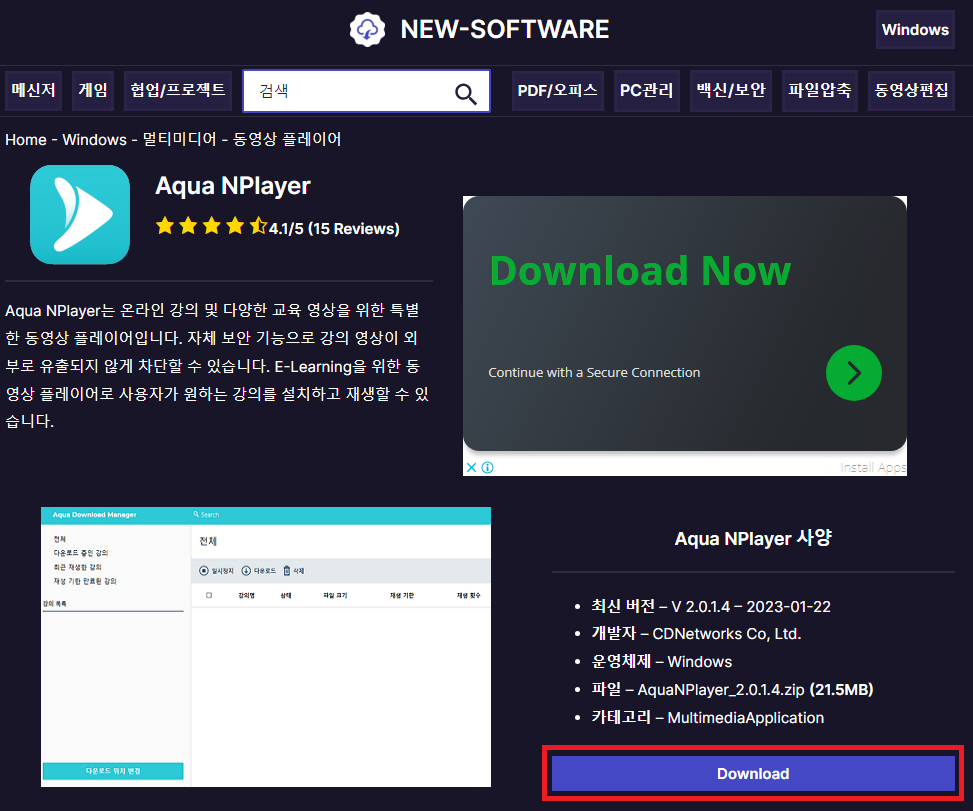The image size is (973, 811).
Task: Open the PC관리 category
Action: [x=647, y=91]
